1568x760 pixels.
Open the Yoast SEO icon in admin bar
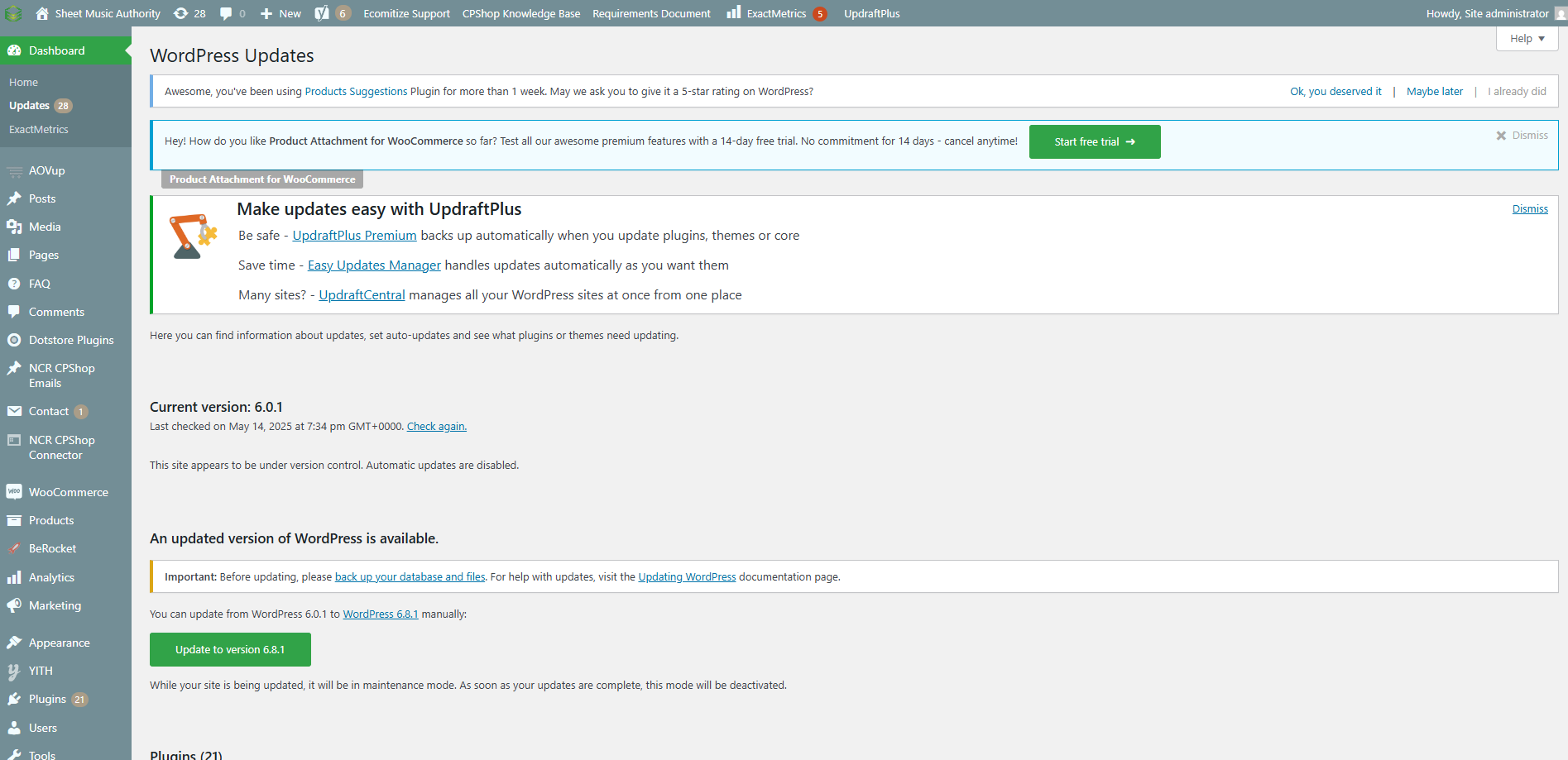click(322, 13)
